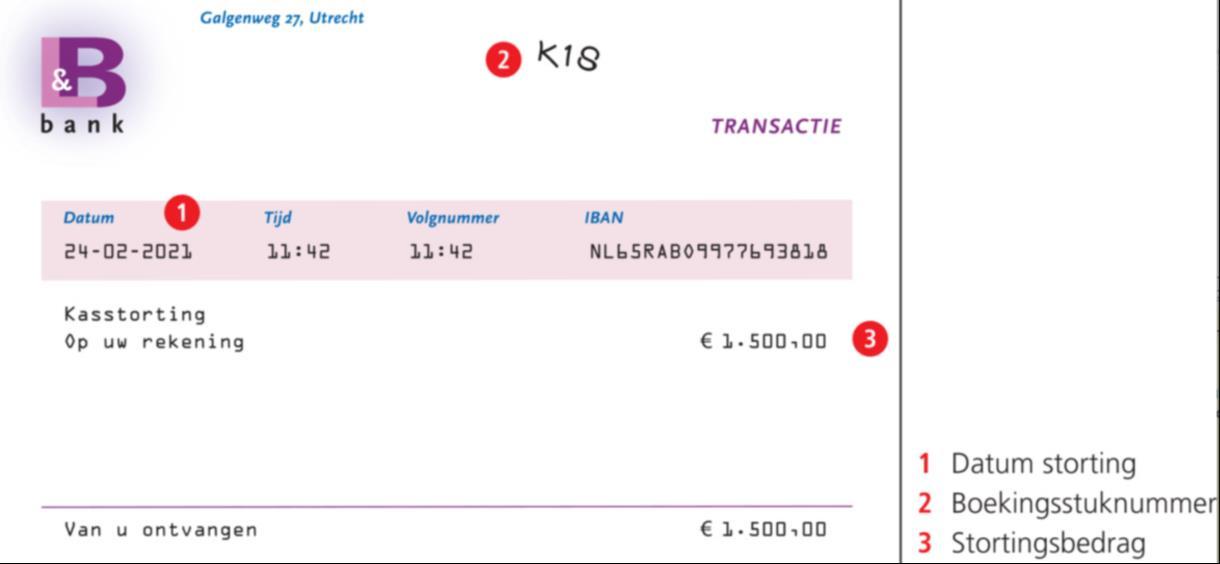Click the Galgenweg 27, Utrecht address

pos(282,18)
